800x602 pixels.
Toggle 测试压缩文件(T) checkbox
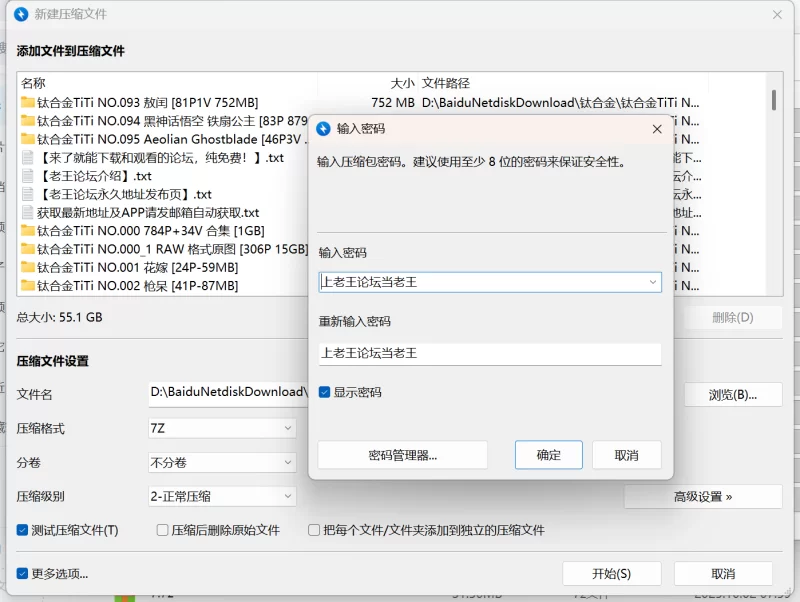pyautogui.click(x=22, y=530)
